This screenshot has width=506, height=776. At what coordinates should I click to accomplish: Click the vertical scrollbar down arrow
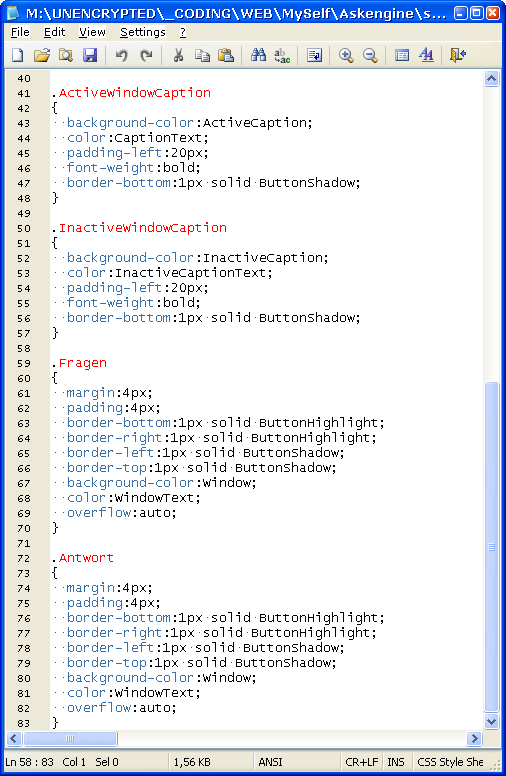[x=491, y=721]
